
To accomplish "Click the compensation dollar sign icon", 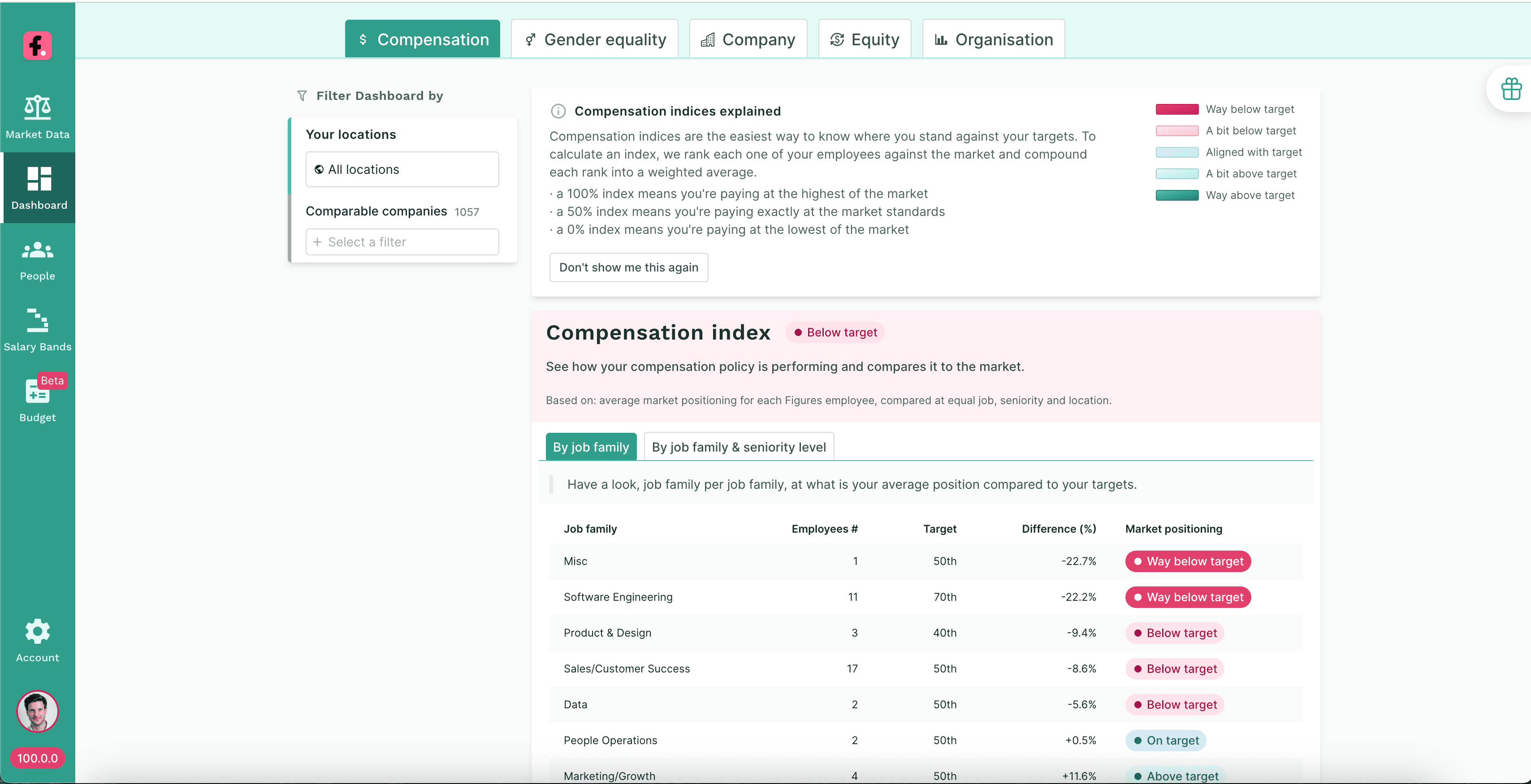I will point(364,38).
